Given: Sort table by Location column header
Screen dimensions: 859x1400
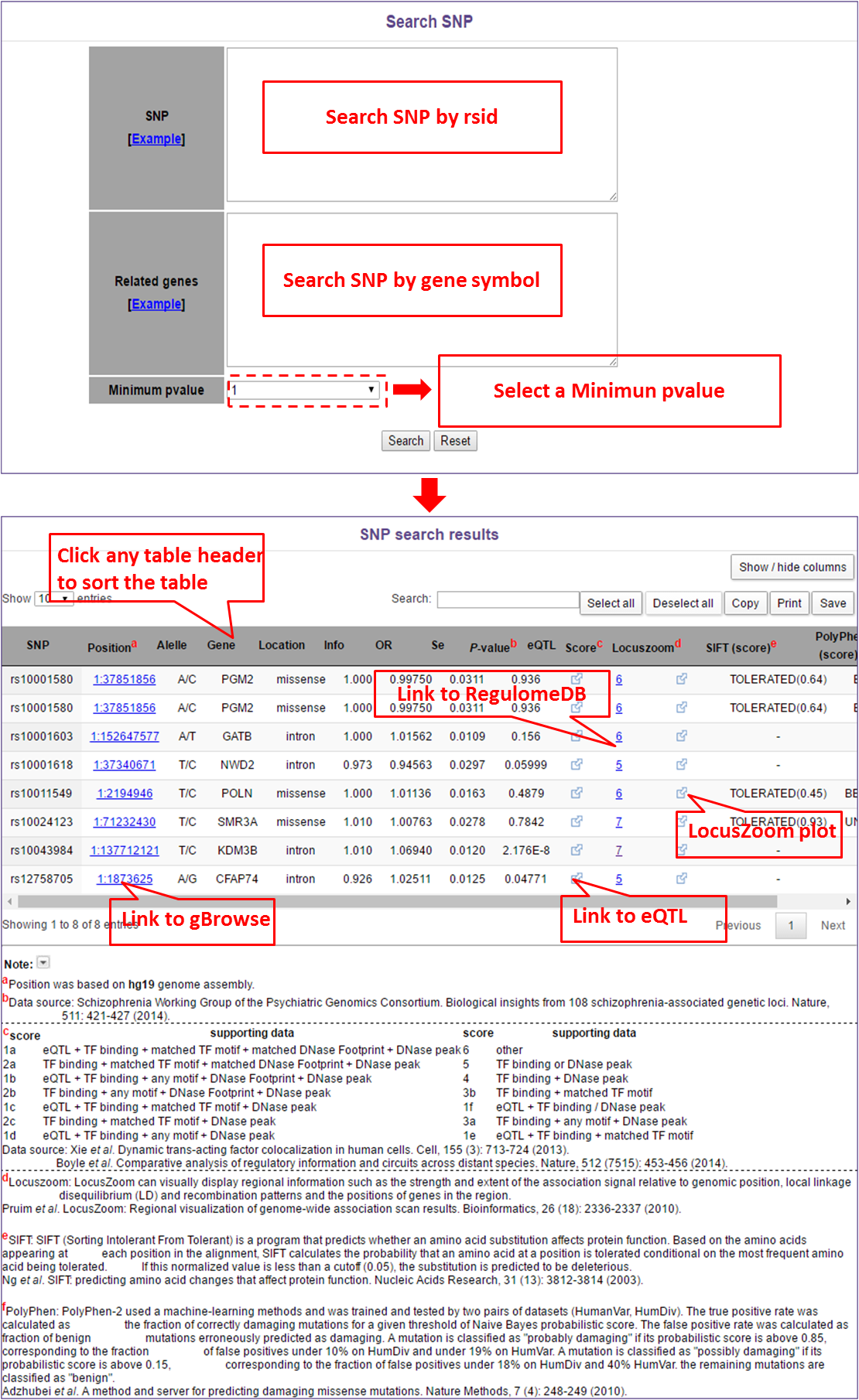Looking at the screenshot, I should click(x=282, y=646).
